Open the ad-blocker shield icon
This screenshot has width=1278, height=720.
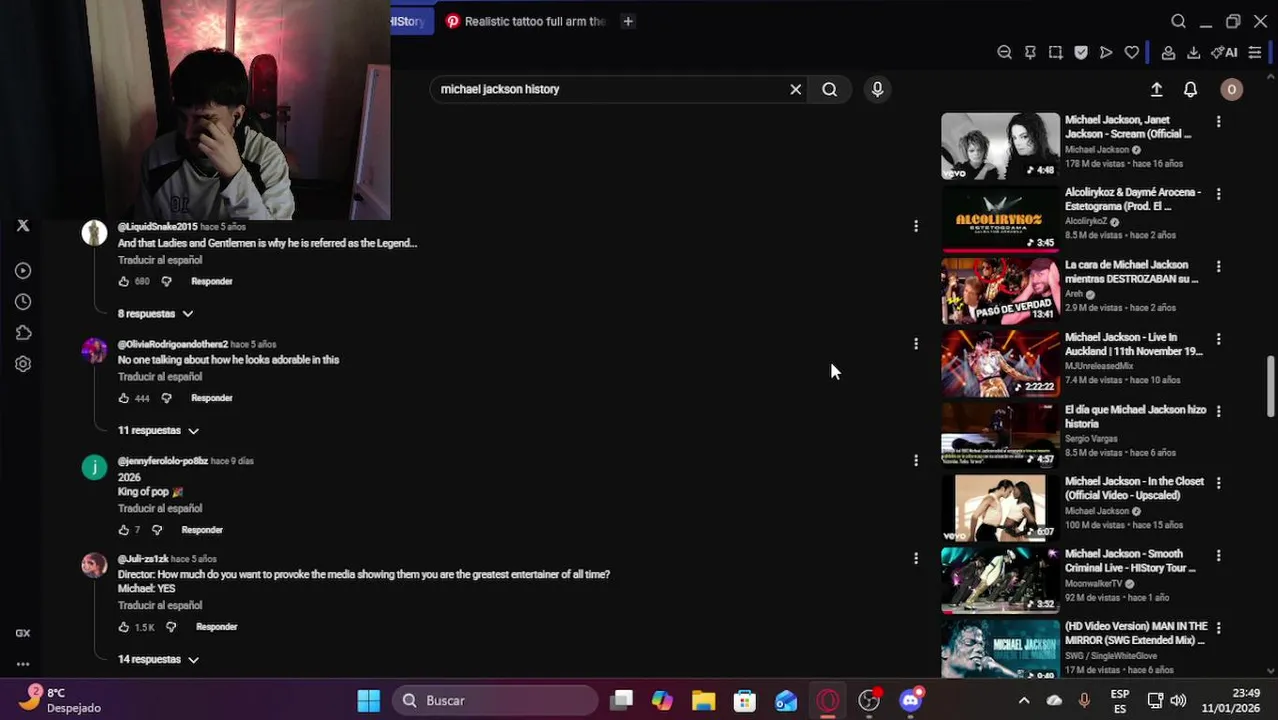point(1081,52)
